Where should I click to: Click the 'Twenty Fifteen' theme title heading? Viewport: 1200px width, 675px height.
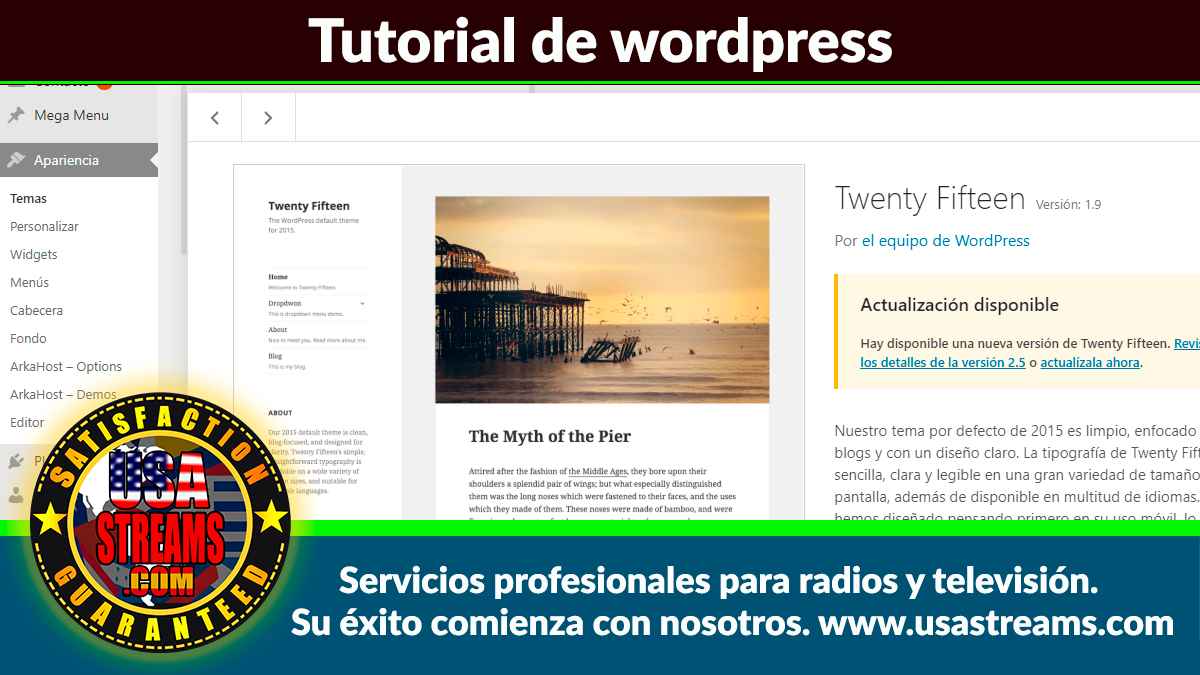click(930, 198)
